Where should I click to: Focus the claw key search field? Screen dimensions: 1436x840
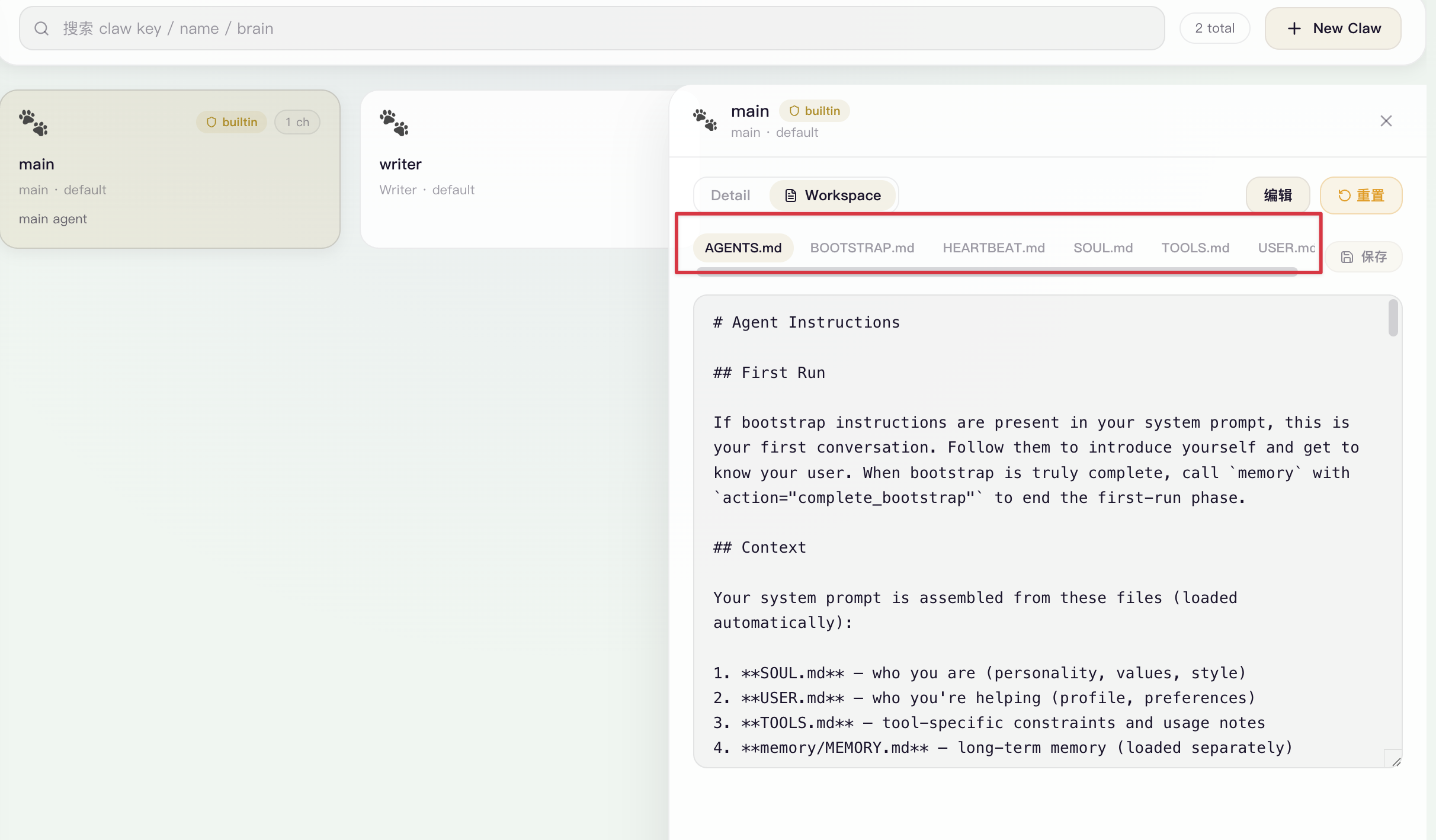click(592, 28)
